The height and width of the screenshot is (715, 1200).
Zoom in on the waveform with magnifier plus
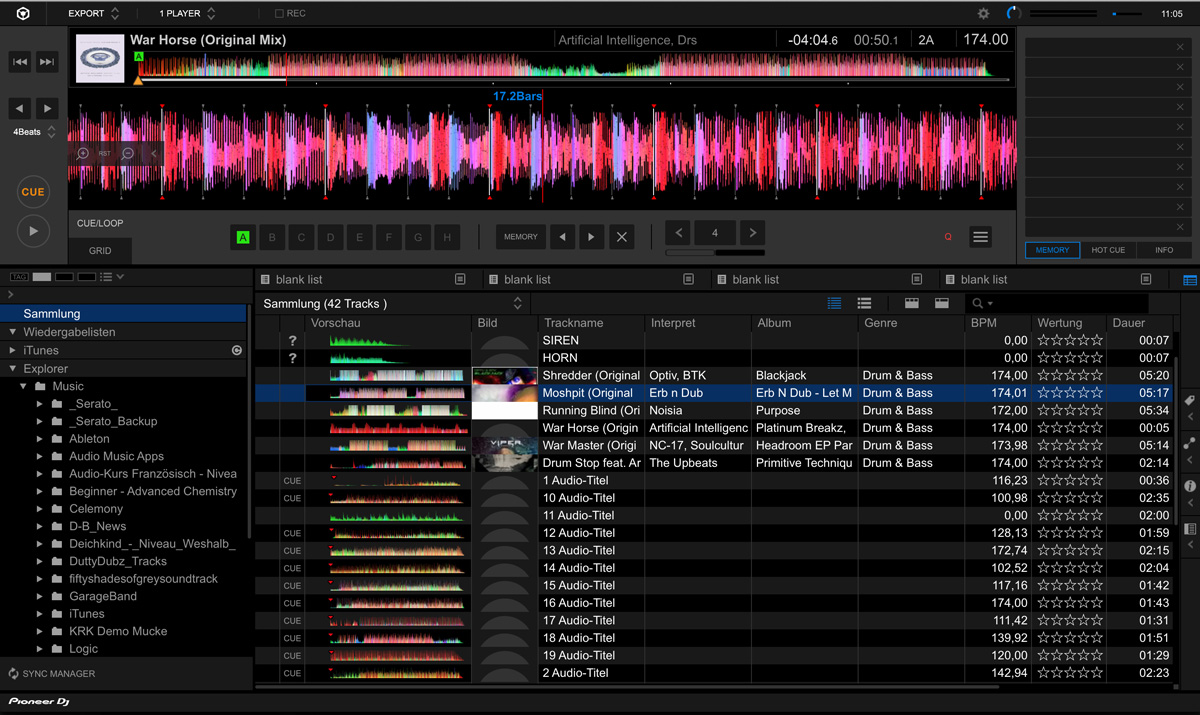(x=83, y=154)
